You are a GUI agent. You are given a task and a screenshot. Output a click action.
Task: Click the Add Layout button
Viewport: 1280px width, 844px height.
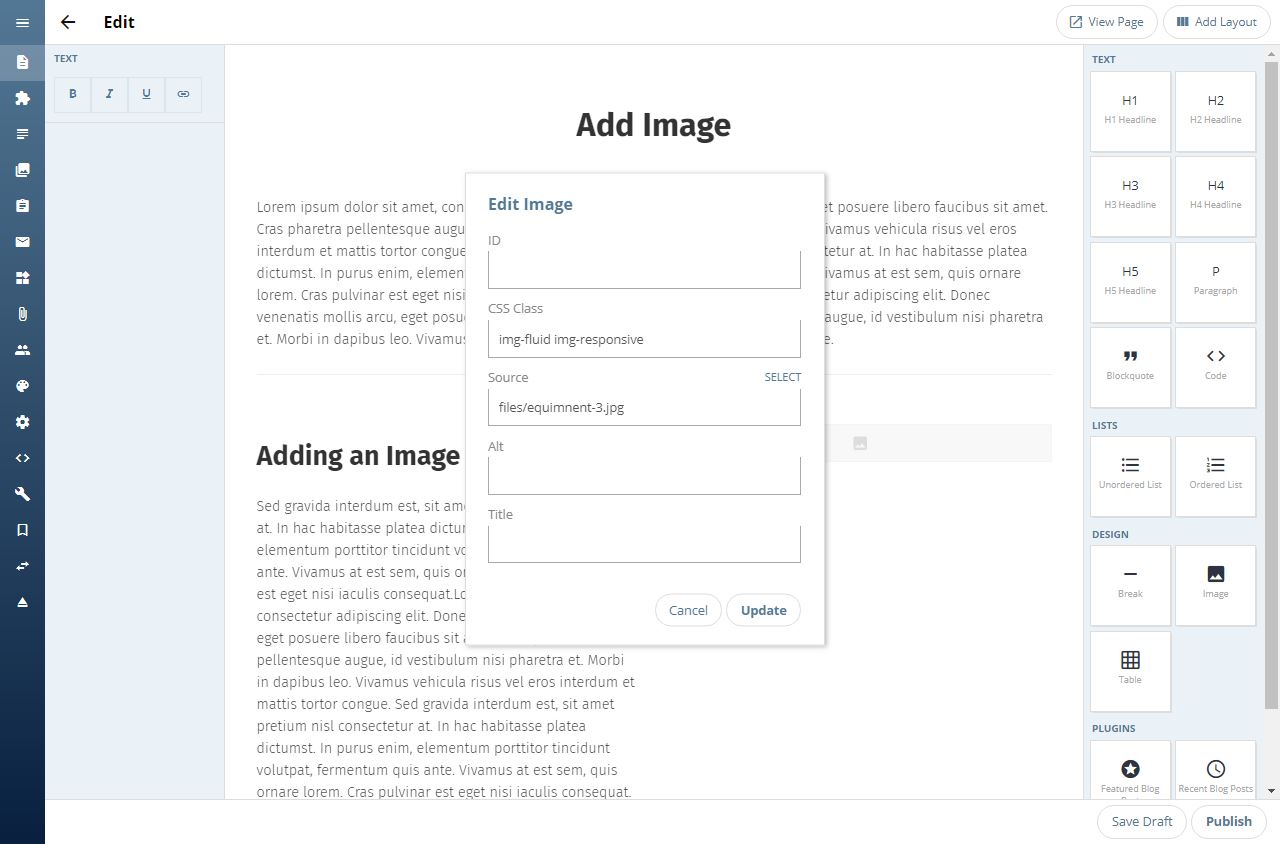[1216, 22]
